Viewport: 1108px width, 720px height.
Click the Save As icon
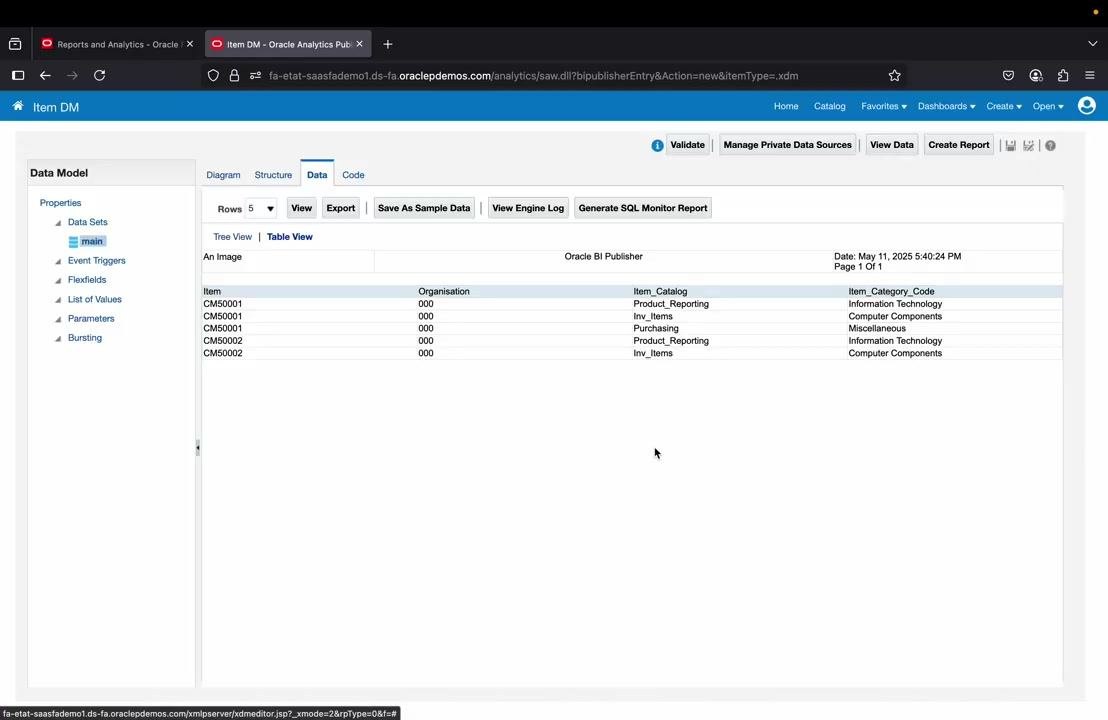[1028, 146]
